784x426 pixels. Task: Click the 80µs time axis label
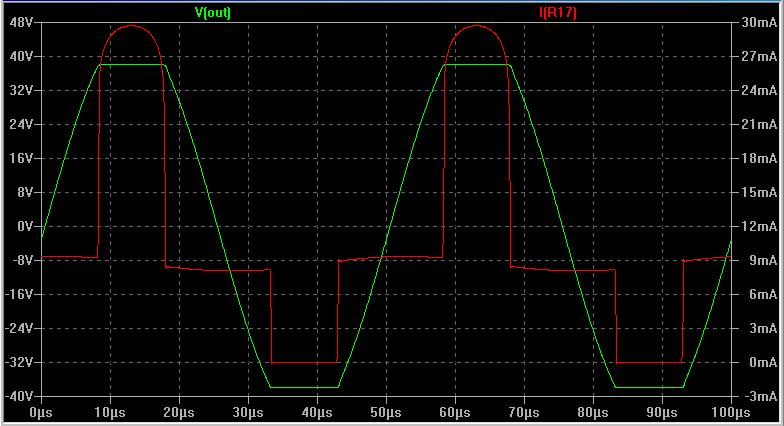tap(593, 412)
